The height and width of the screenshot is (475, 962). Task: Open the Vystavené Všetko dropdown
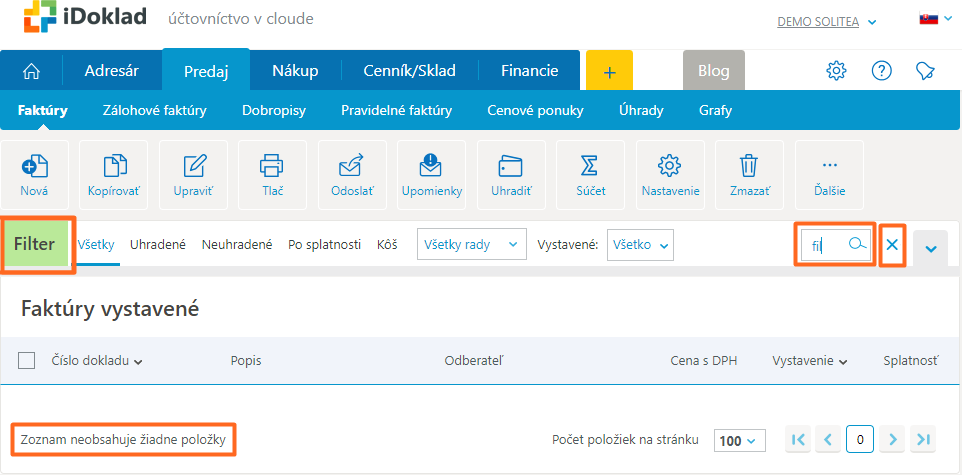pyautogui.click(x=640, y=244)
